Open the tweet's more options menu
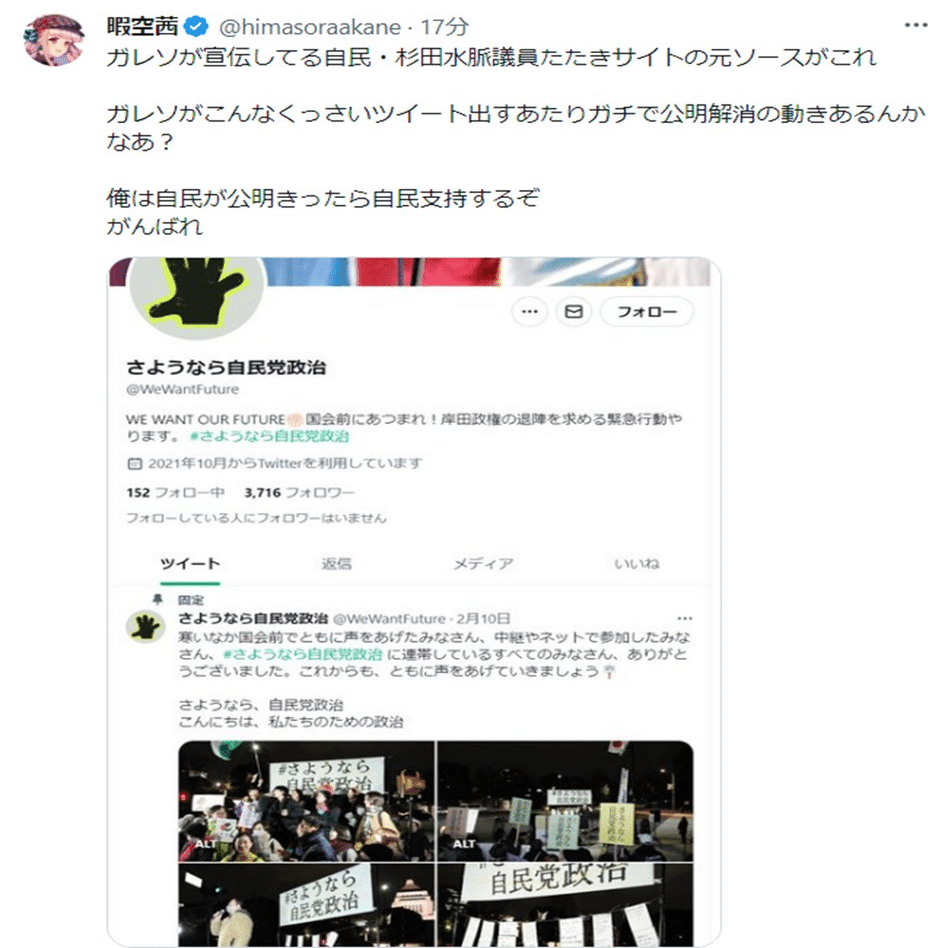The image size is (948, 948). pos(915,25)
